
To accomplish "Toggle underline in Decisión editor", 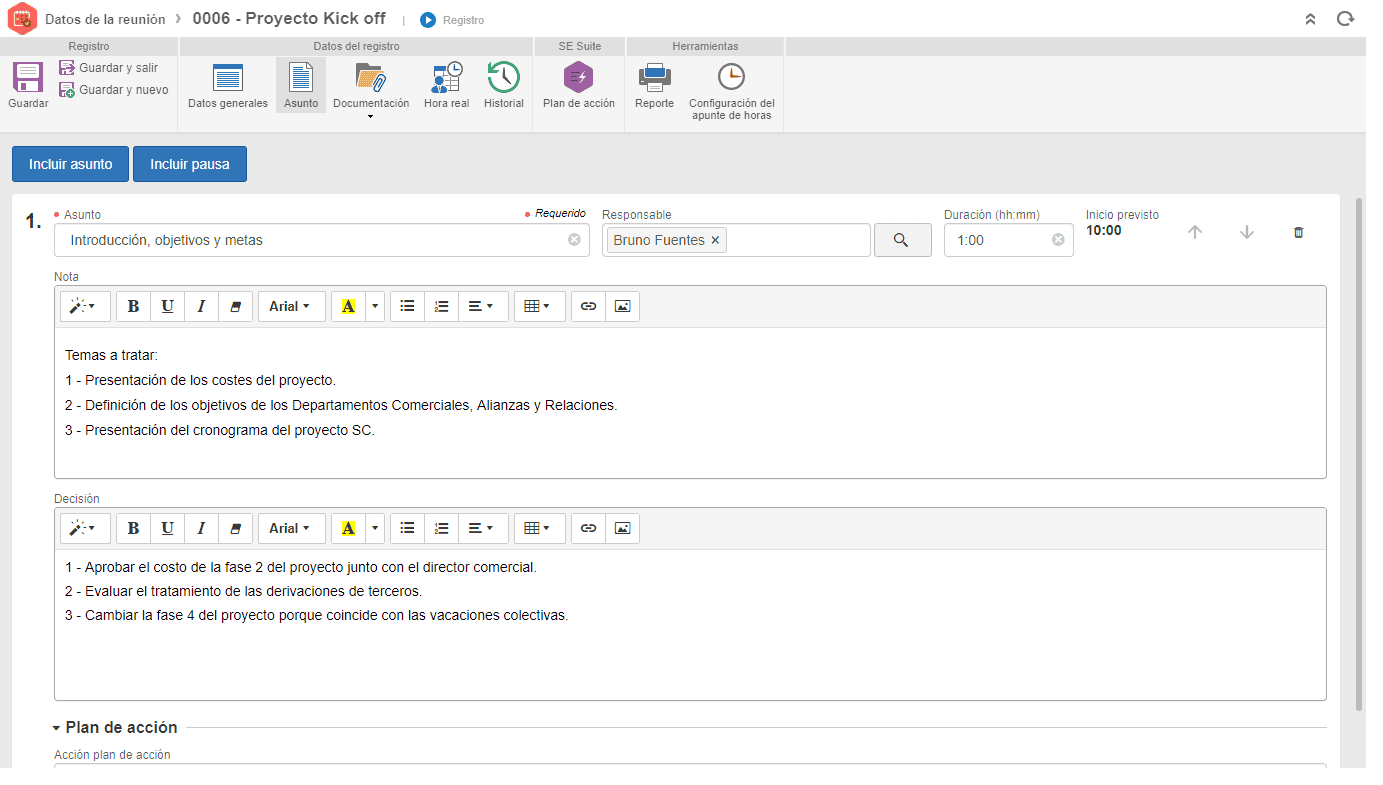I will (x=167, y=528).
